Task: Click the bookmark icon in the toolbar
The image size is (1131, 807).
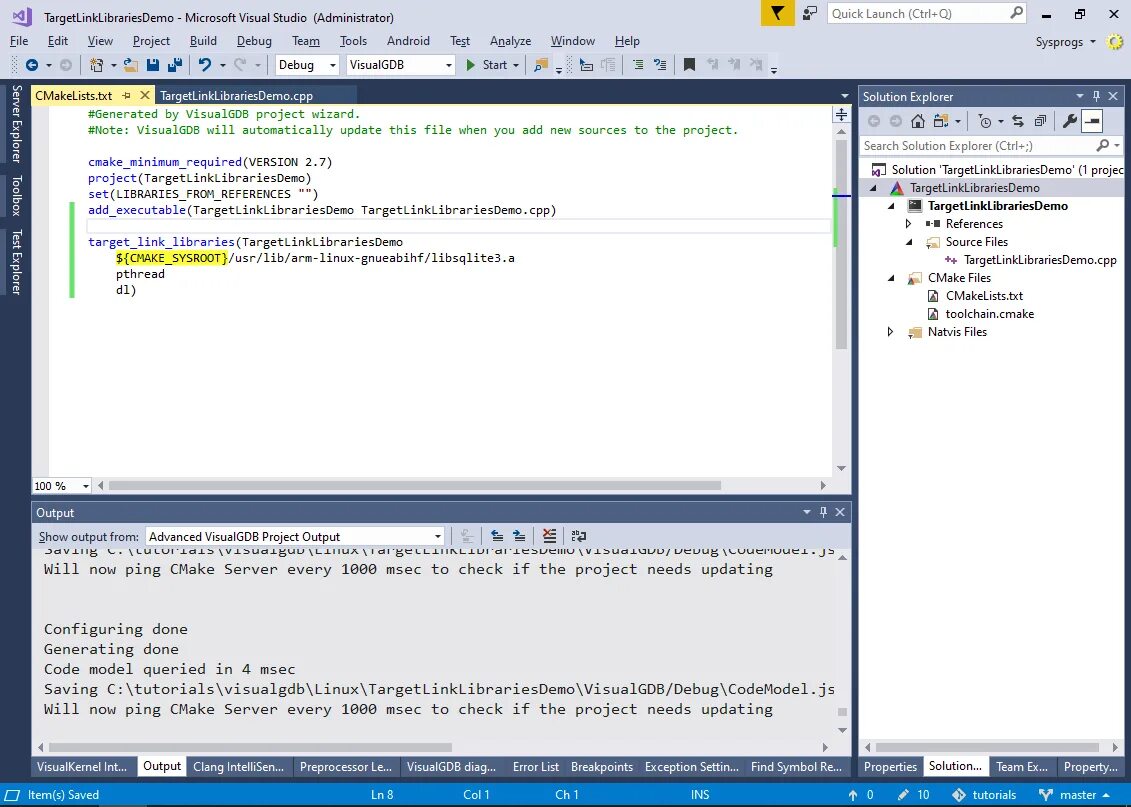Action: coord(689,65)
